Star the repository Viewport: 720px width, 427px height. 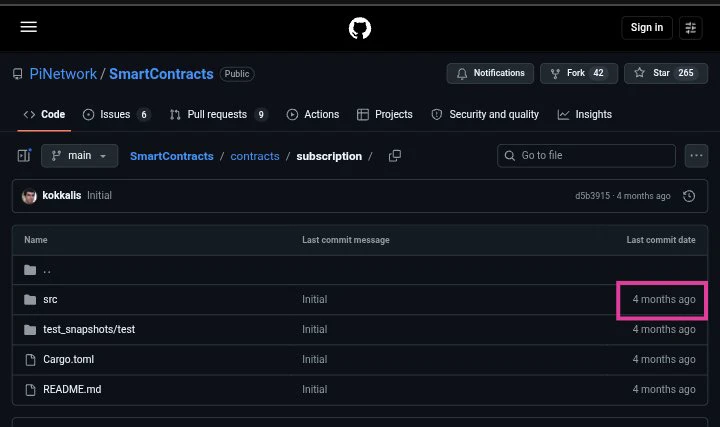(666, 73)
